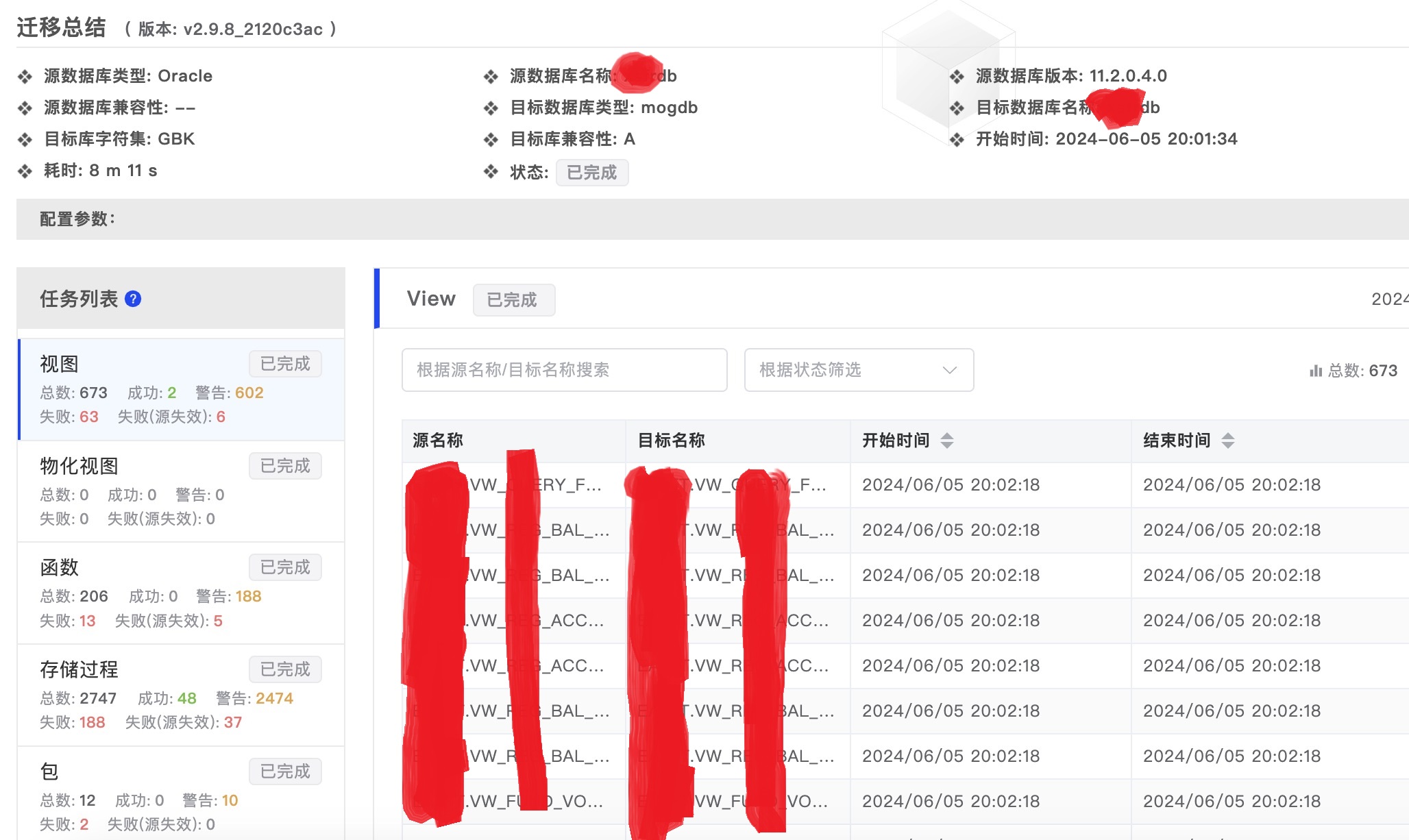This screenshot has width=1409, height=840.
Task: Click the 已完成 badge next to View title
Action: (x=514, y=300)
